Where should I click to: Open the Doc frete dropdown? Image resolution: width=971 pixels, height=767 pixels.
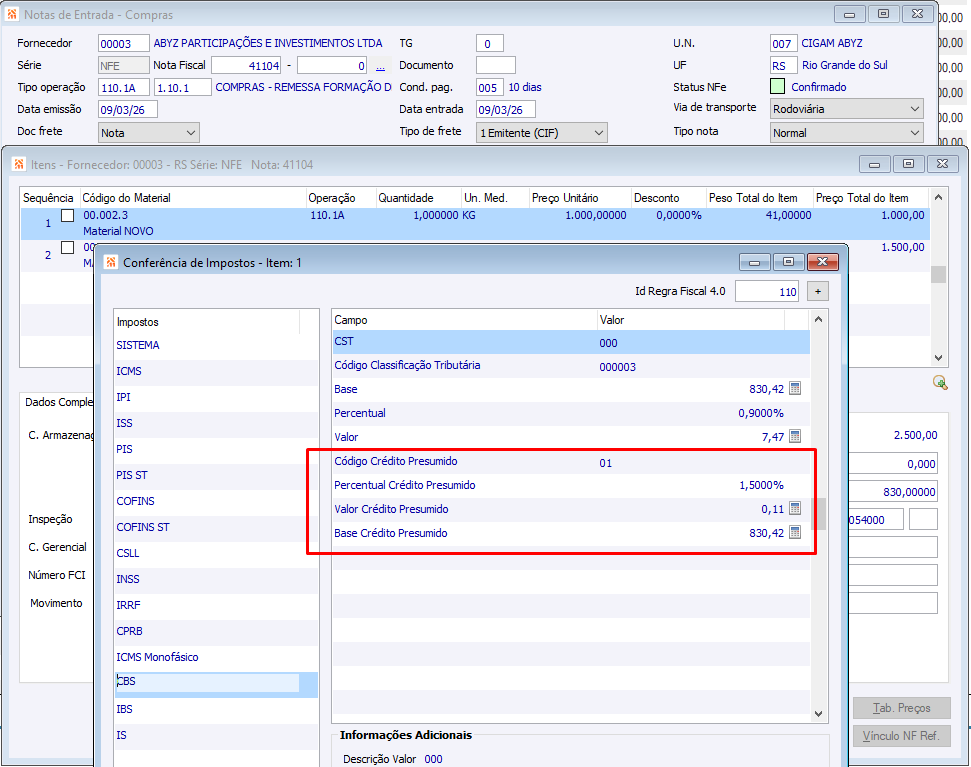point(149,132)
